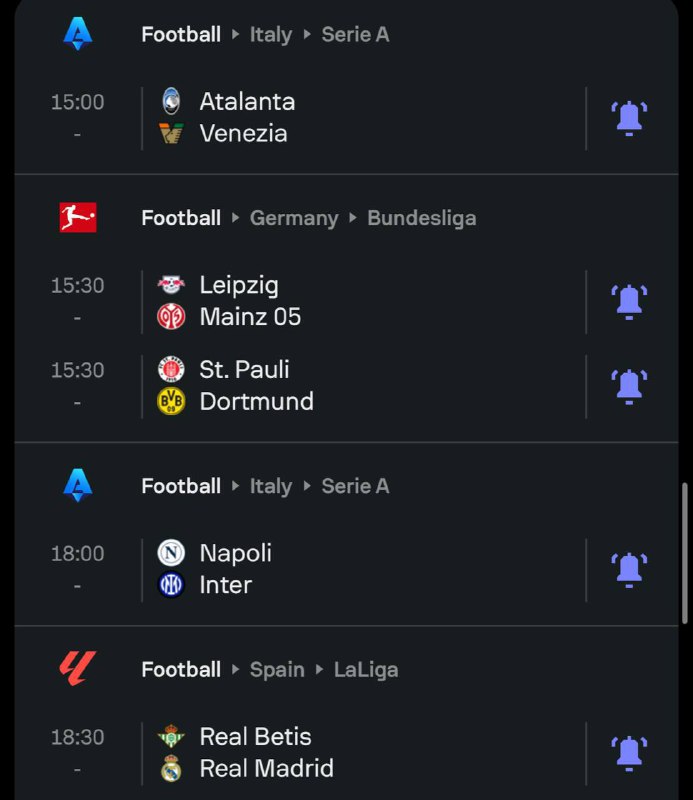
Task: Enable the alert bell for Leipzig vs Mainz 05
Action: (629, 302)
